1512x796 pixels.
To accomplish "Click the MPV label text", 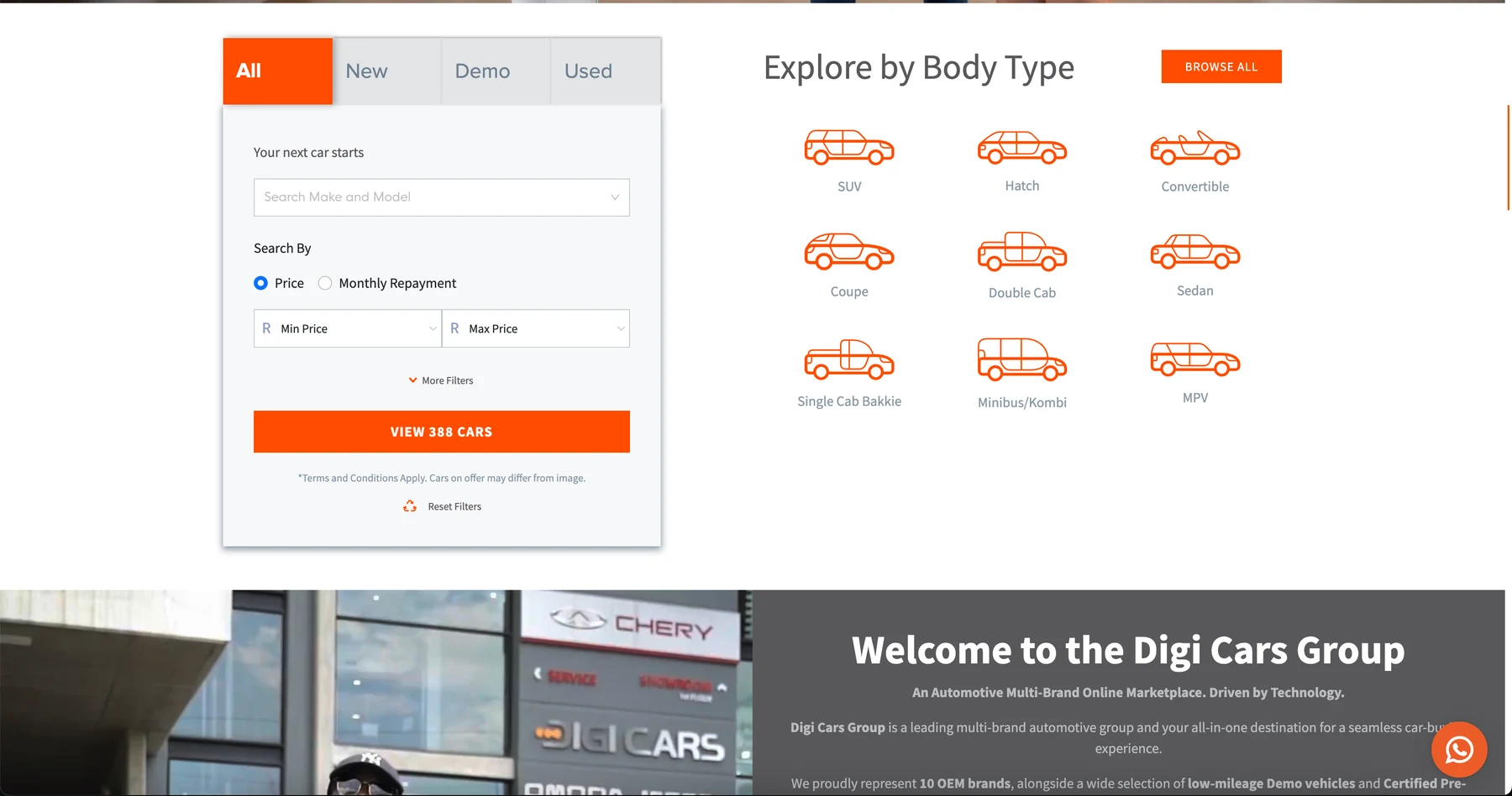I will [x=1195, y=397].
